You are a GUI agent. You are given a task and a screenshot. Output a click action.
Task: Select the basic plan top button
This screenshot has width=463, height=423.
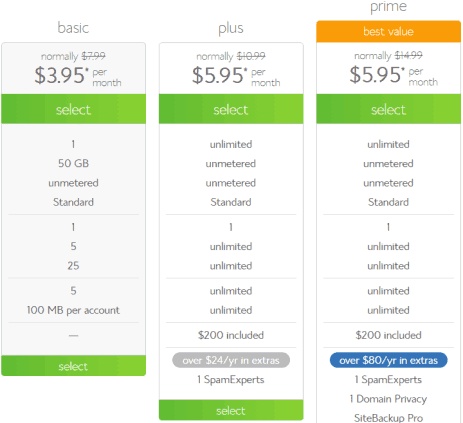[73, 109]
